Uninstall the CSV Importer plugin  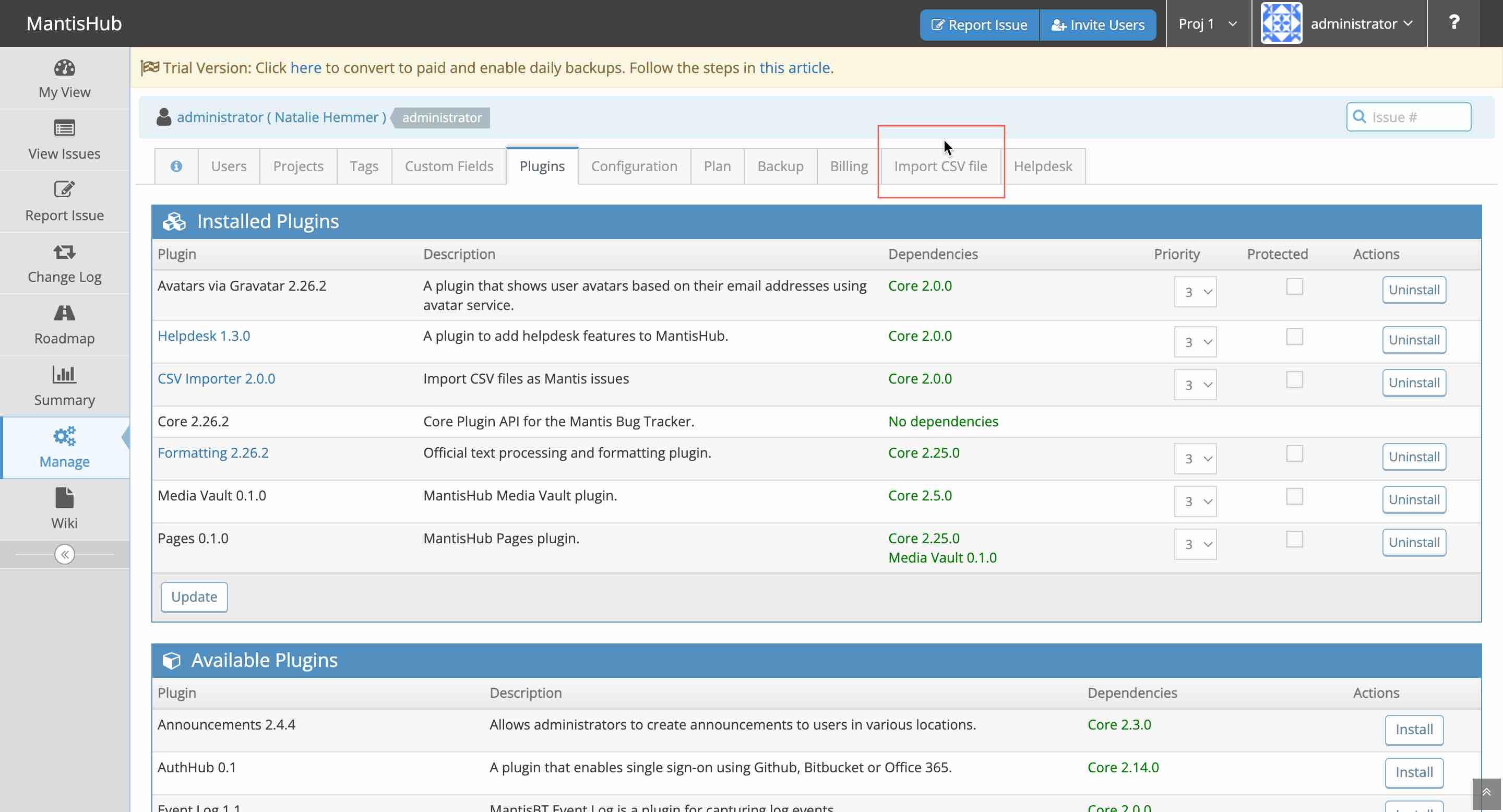tap(1414, 383)
